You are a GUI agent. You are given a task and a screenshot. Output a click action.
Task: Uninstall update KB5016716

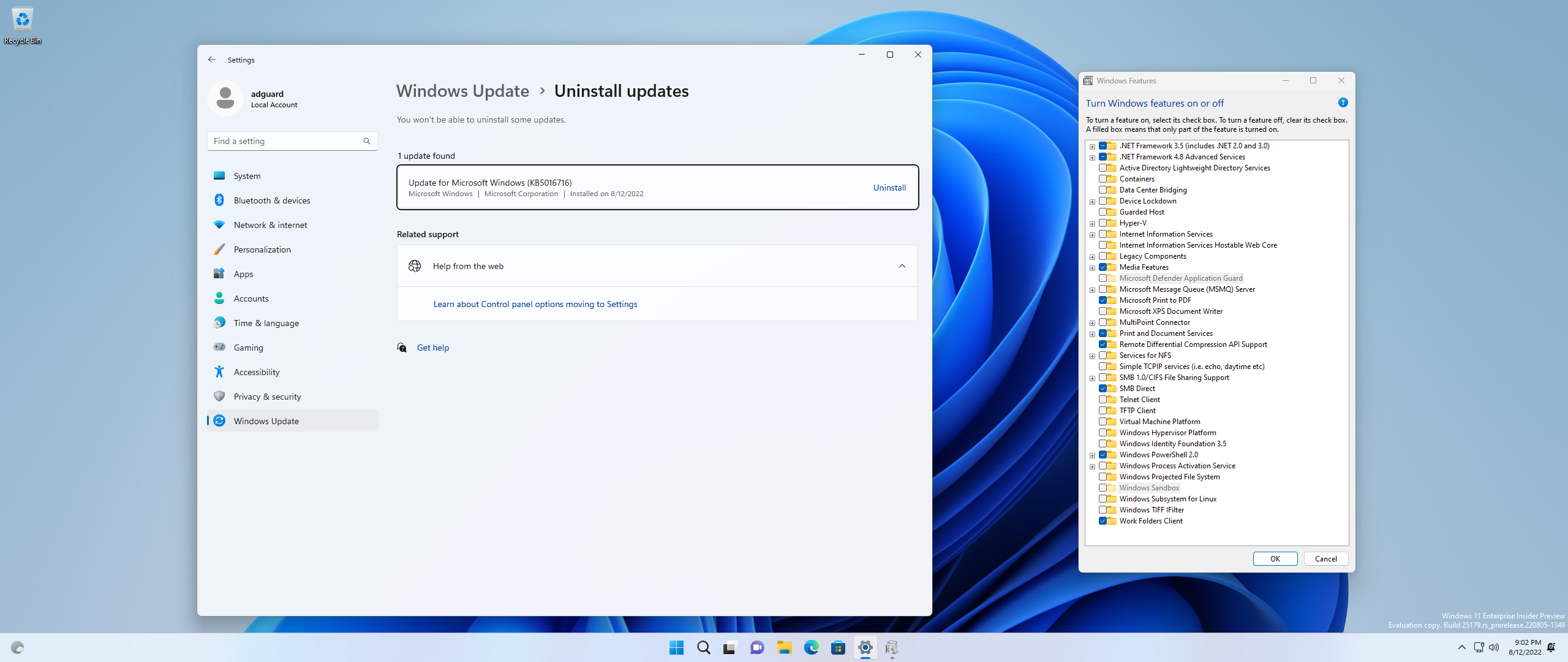889,188
